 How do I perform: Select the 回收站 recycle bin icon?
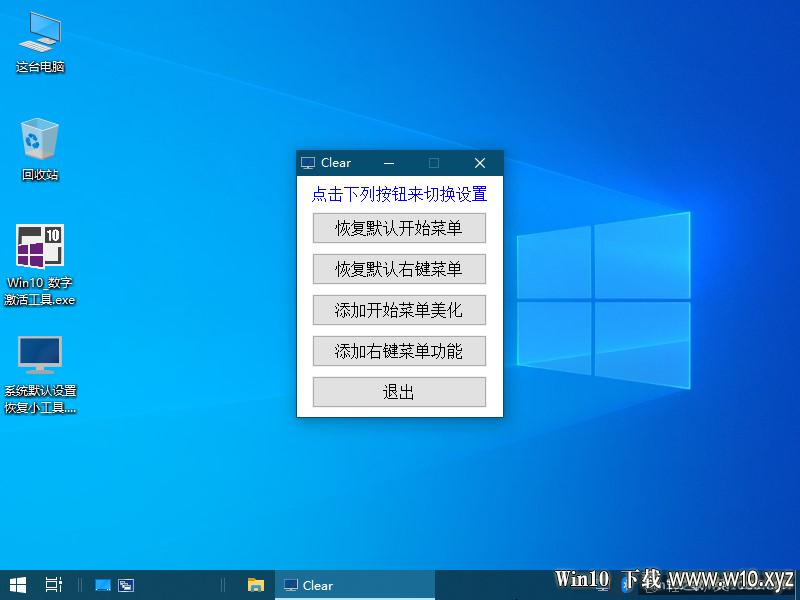click(40, 149)
